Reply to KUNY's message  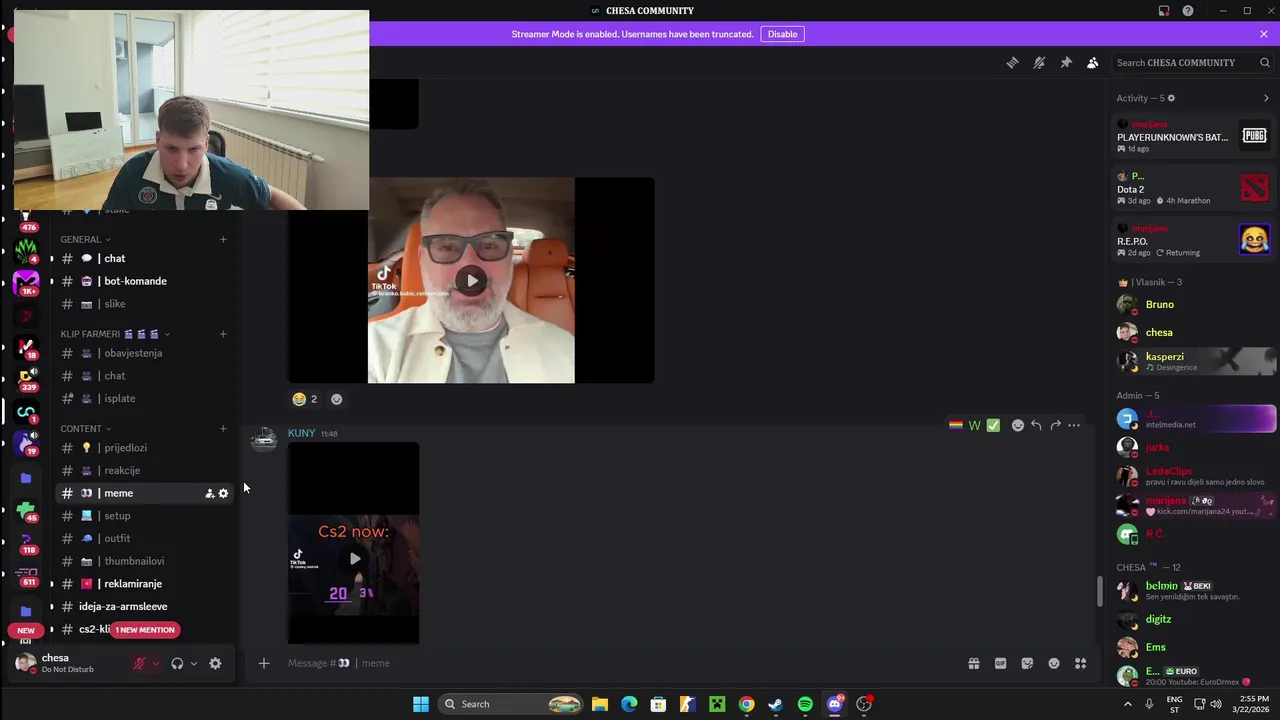(1036, 425)
